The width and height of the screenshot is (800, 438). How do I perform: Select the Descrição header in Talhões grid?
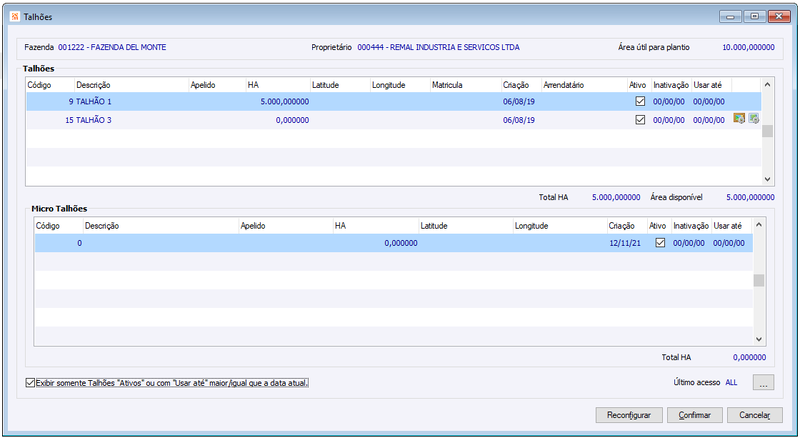tap(93, 85)
